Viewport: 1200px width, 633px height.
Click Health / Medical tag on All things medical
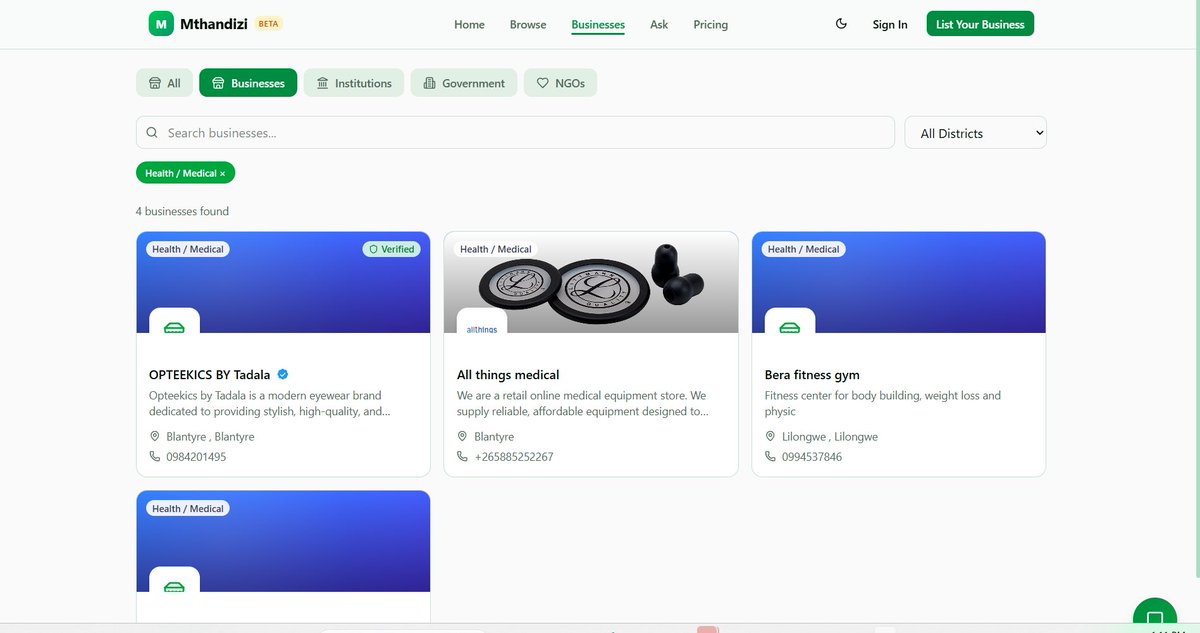click(x=496, y=249)
